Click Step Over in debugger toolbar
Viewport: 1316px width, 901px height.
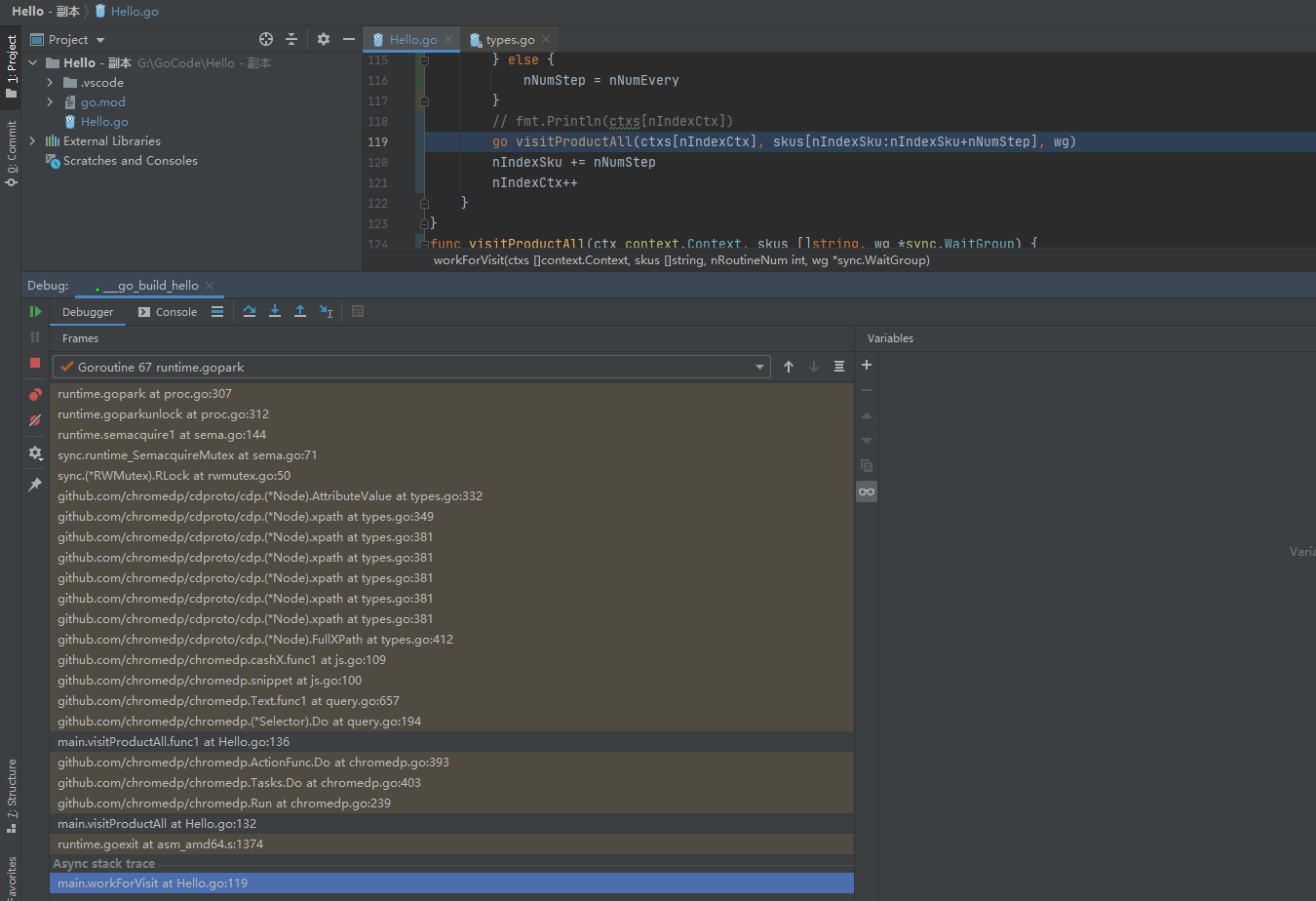pos(250,311)
